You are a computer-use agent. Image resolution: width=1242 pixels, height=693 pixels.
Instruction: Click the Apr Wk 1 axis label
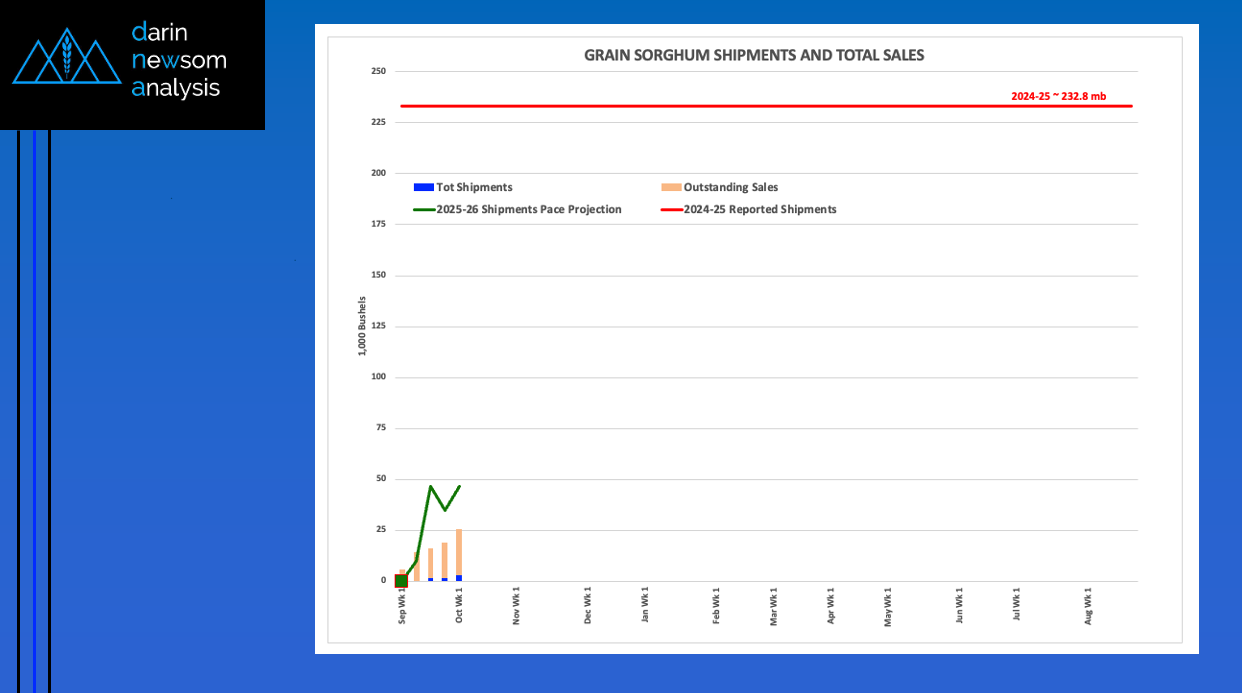pos(831,606)
